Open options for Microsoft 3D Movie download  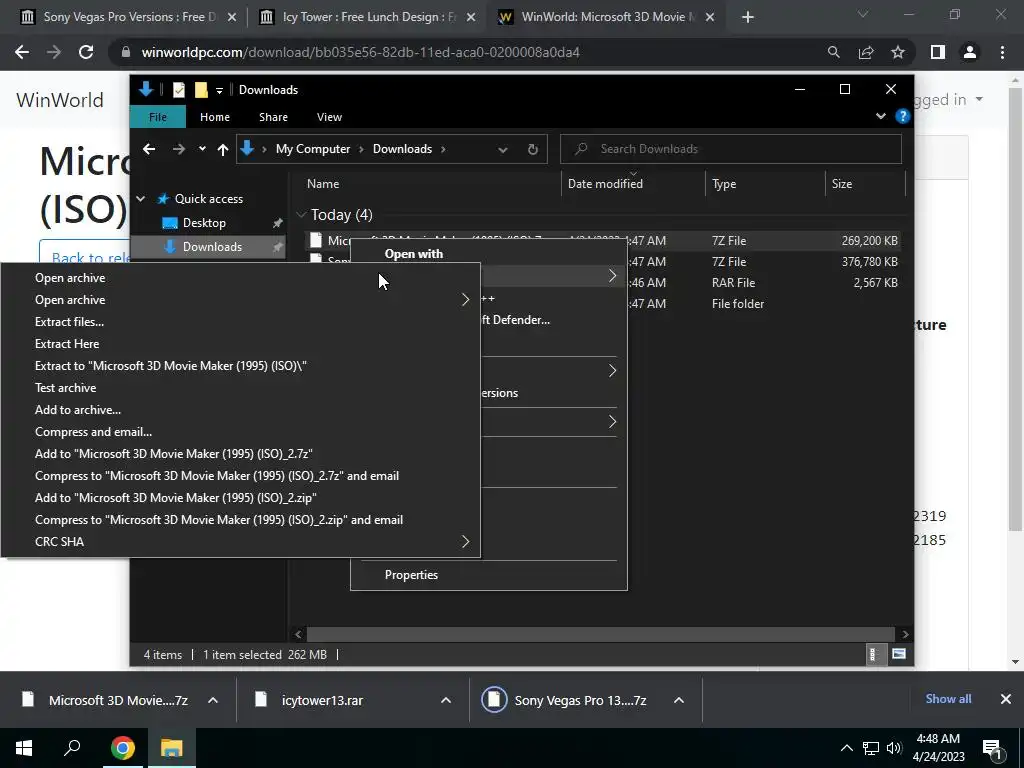click(213, 700)
